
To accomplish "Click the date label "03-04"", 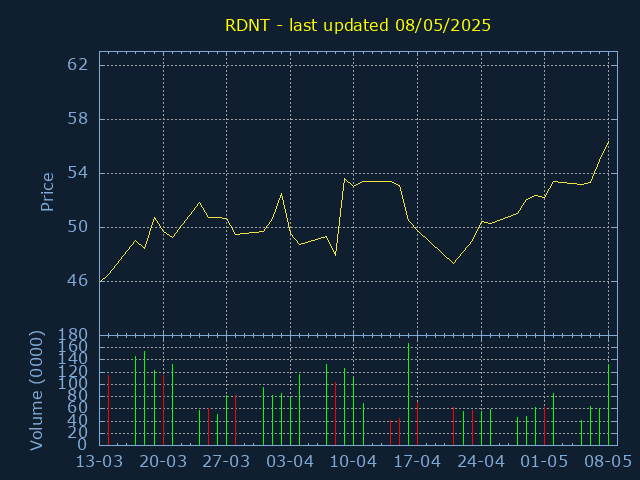I will [x=290, y=462].
